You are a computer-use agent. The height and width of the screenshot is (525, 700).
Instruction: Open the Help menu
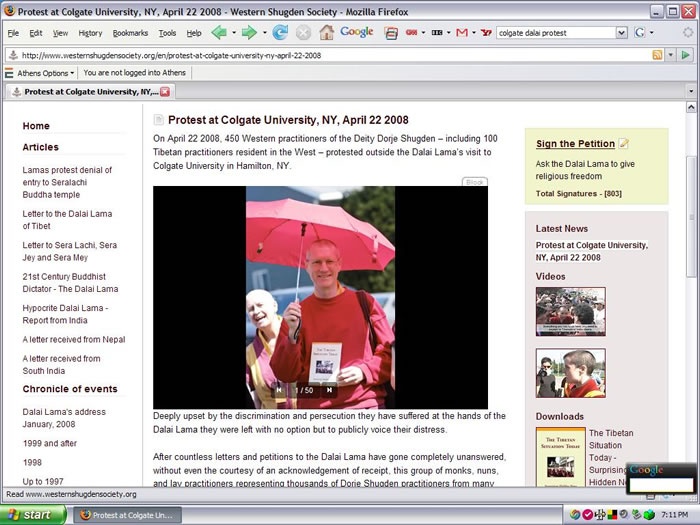point(194,33)
